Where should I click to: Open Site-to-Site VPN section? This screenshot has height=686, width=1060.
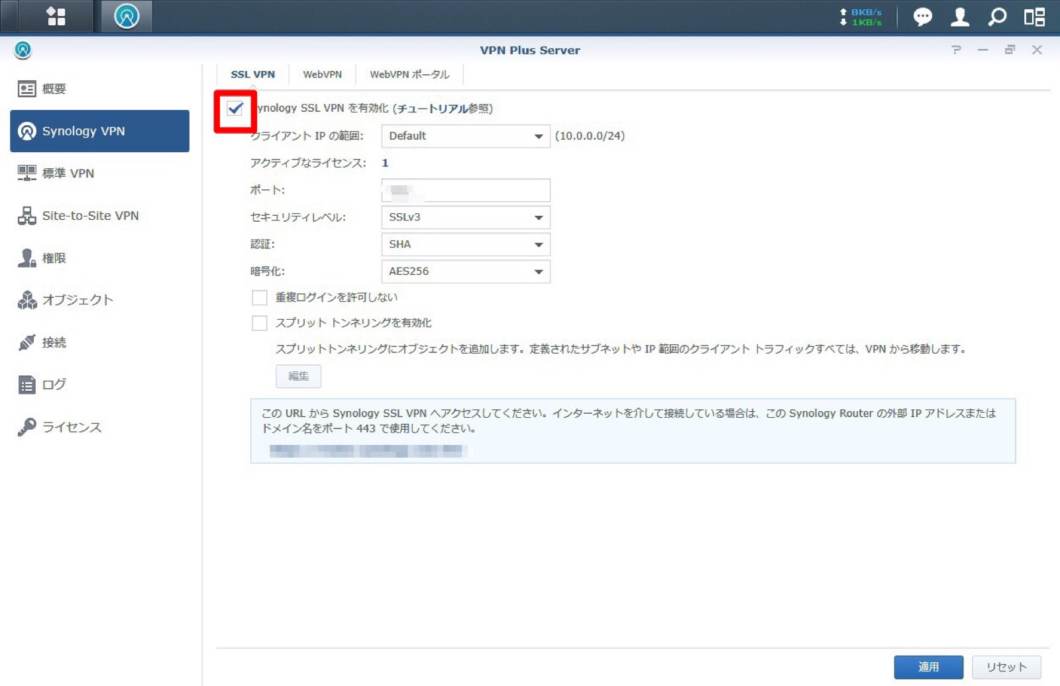pyautogui.click(x=99, y=216)
